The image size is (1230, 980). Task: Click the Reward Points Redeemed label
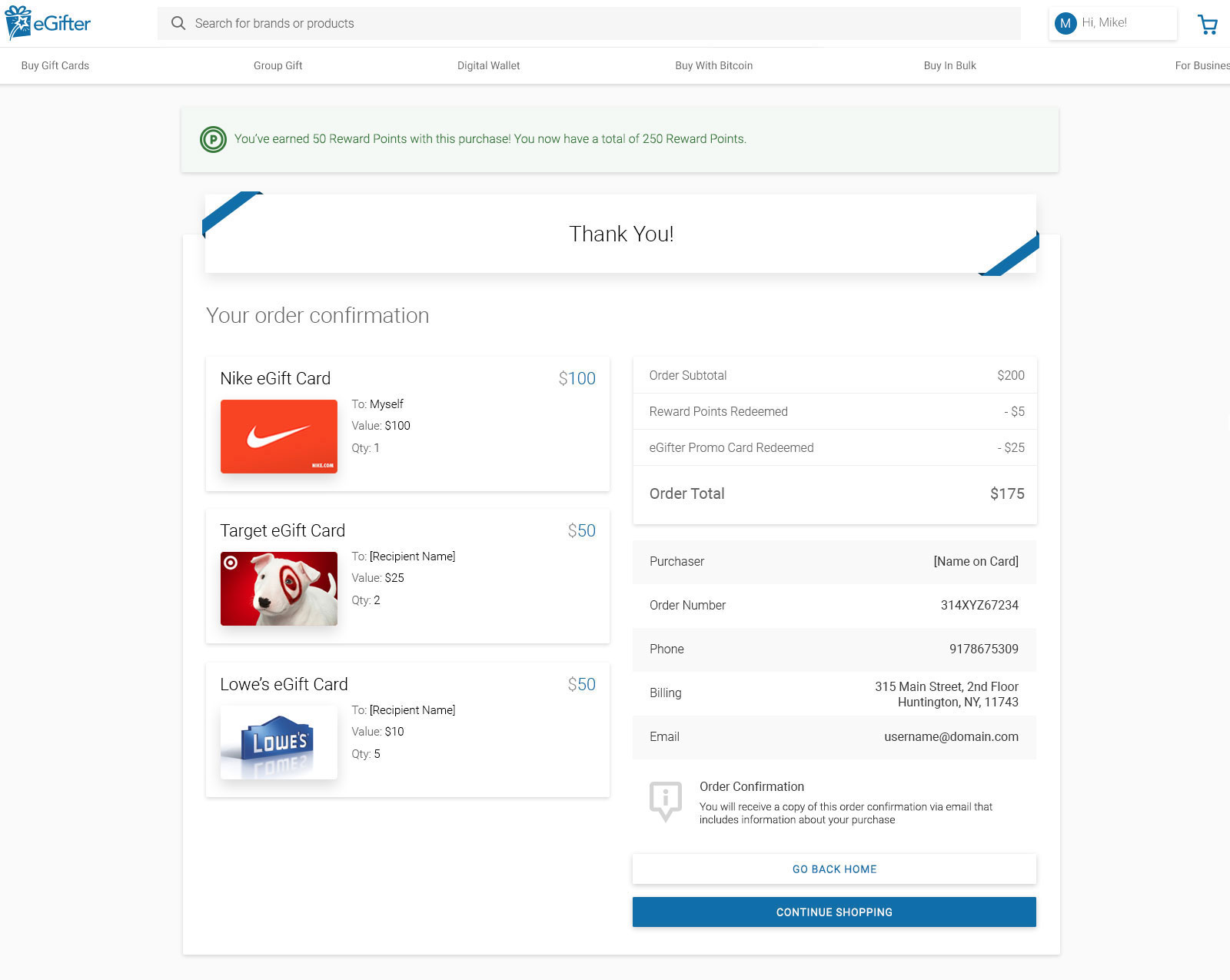click(719, 411)
